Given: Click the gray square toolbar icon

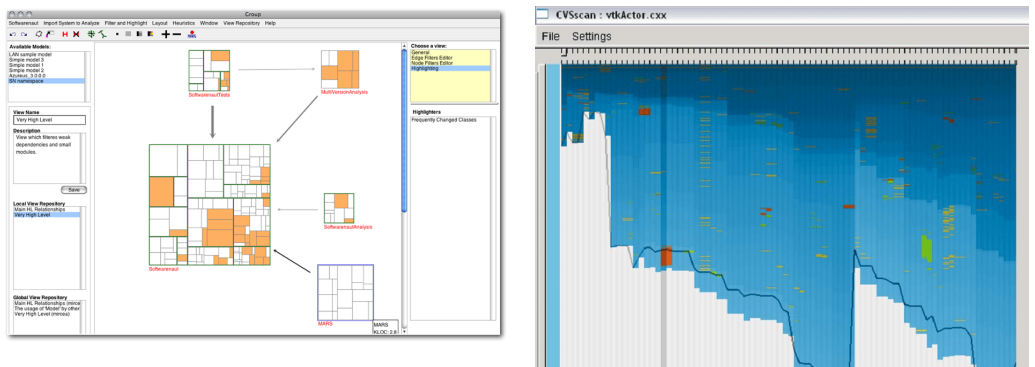Looking at the screenshot, I should [128, 34].
